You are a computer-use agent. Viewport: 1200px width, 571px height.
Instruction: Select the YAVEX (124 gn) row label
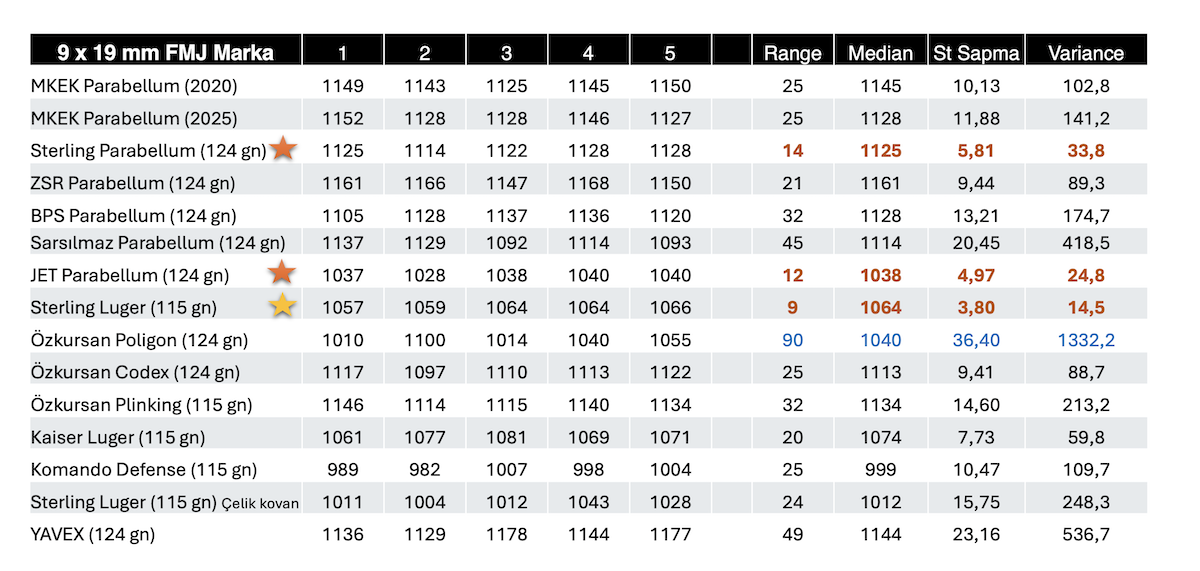[92, 535]
